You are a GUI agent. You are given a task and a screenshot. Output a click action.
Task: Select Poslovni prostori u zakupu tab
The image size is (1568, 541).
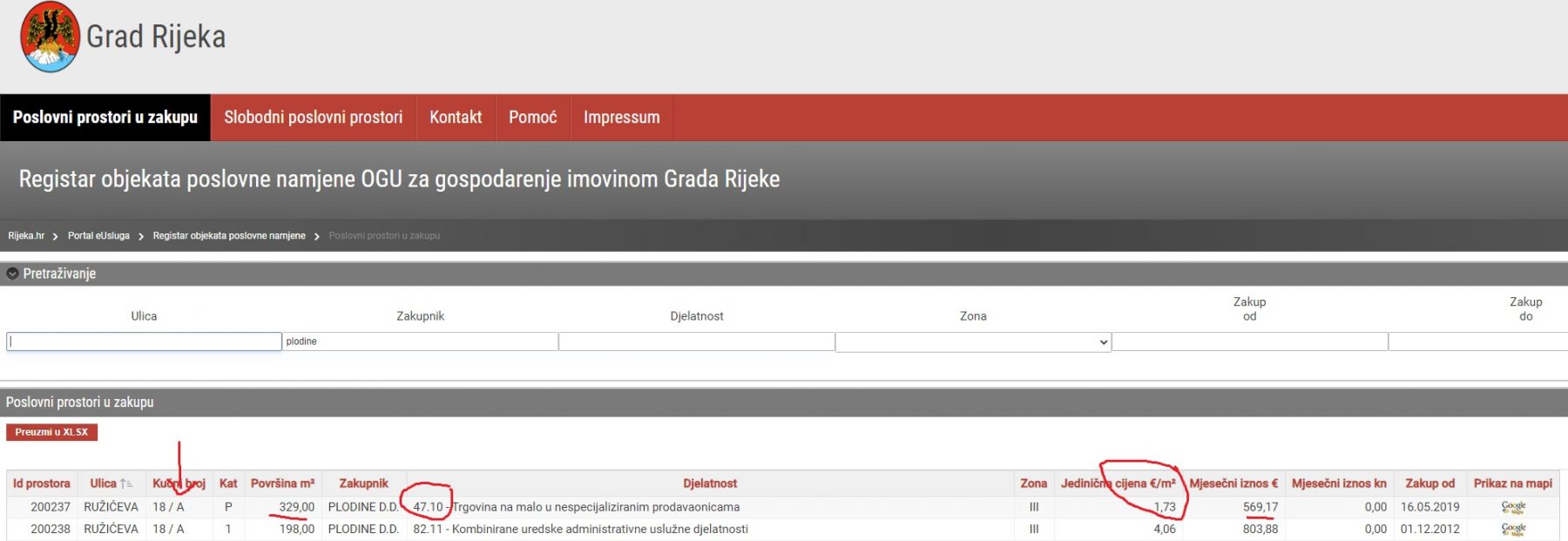click(105, 118)
